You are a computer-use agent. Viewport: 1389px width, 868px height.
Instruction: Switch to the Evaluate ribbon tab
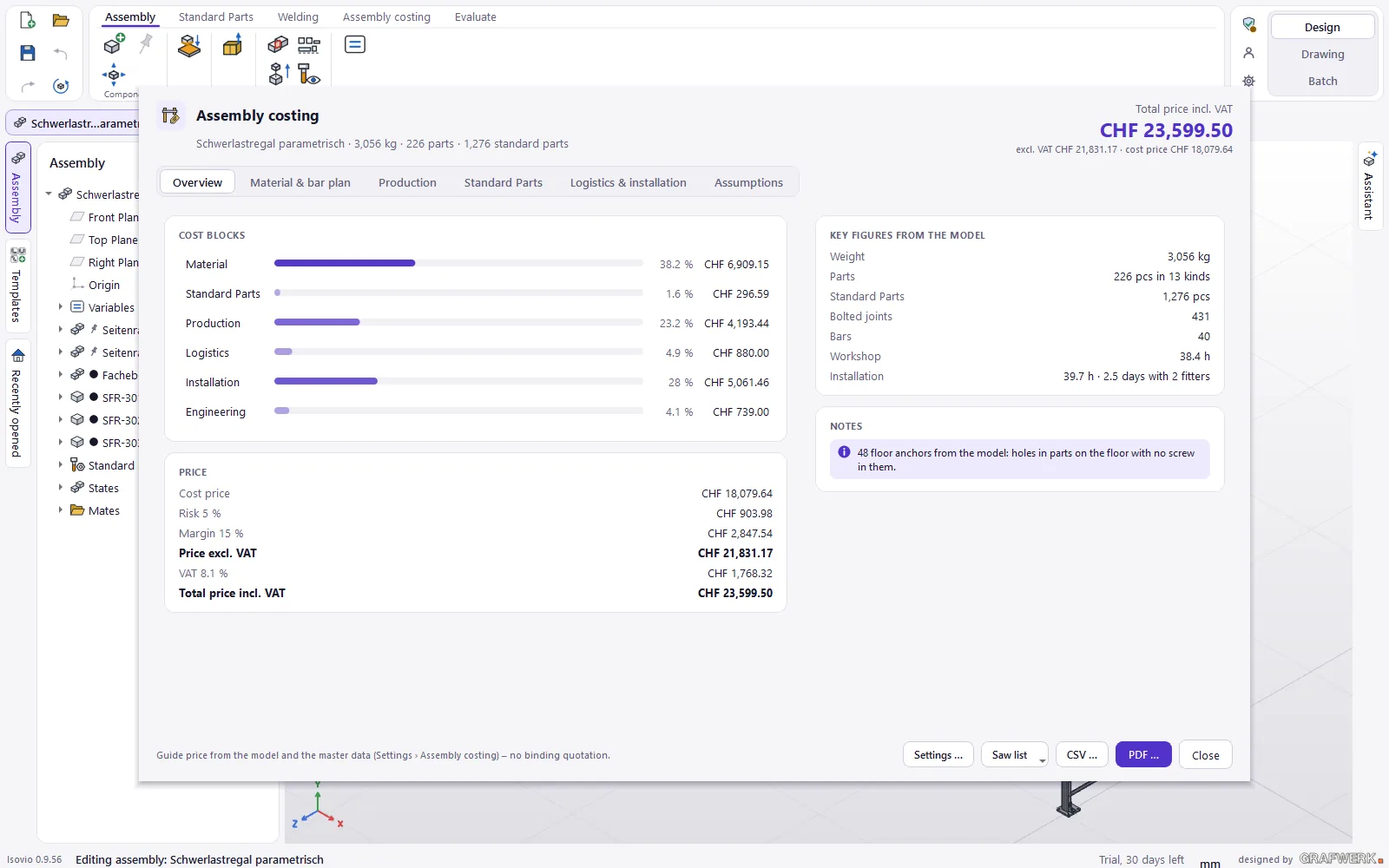[x=476, y=16]
